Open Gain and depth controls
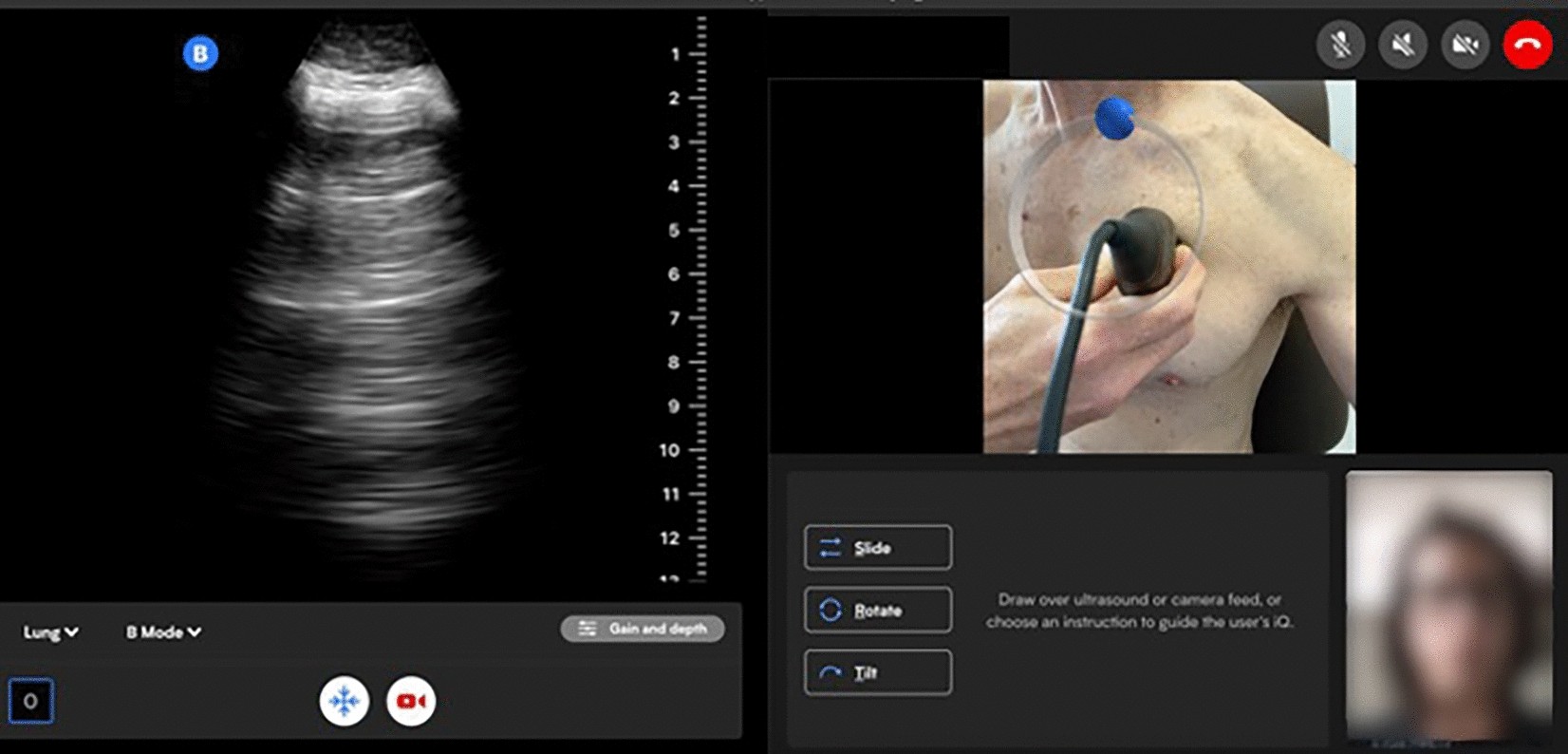 (x=643, y=629)
